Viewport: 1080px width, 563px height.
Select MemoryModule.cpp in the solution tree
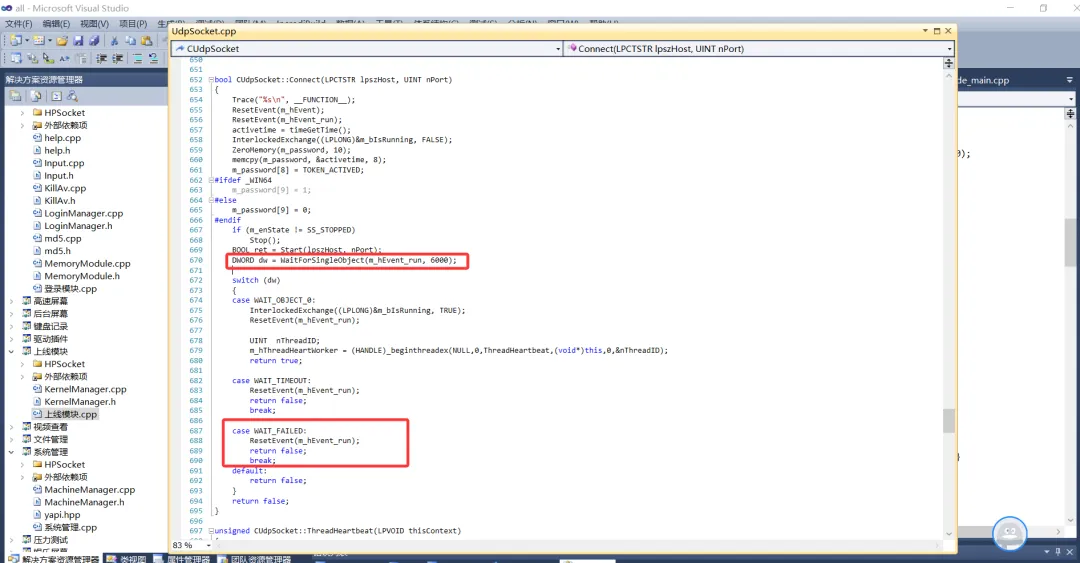coord(87,264)
